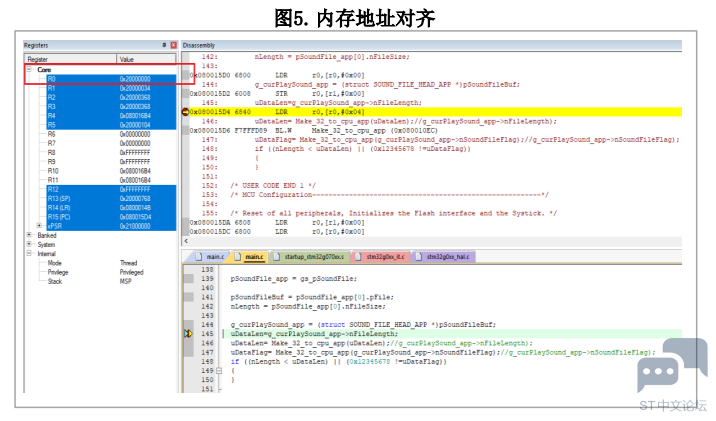The height and width of the screenshot is (421, 716).
Task: Select the active bold main.c tab
Action: click(x=249, y=257)
